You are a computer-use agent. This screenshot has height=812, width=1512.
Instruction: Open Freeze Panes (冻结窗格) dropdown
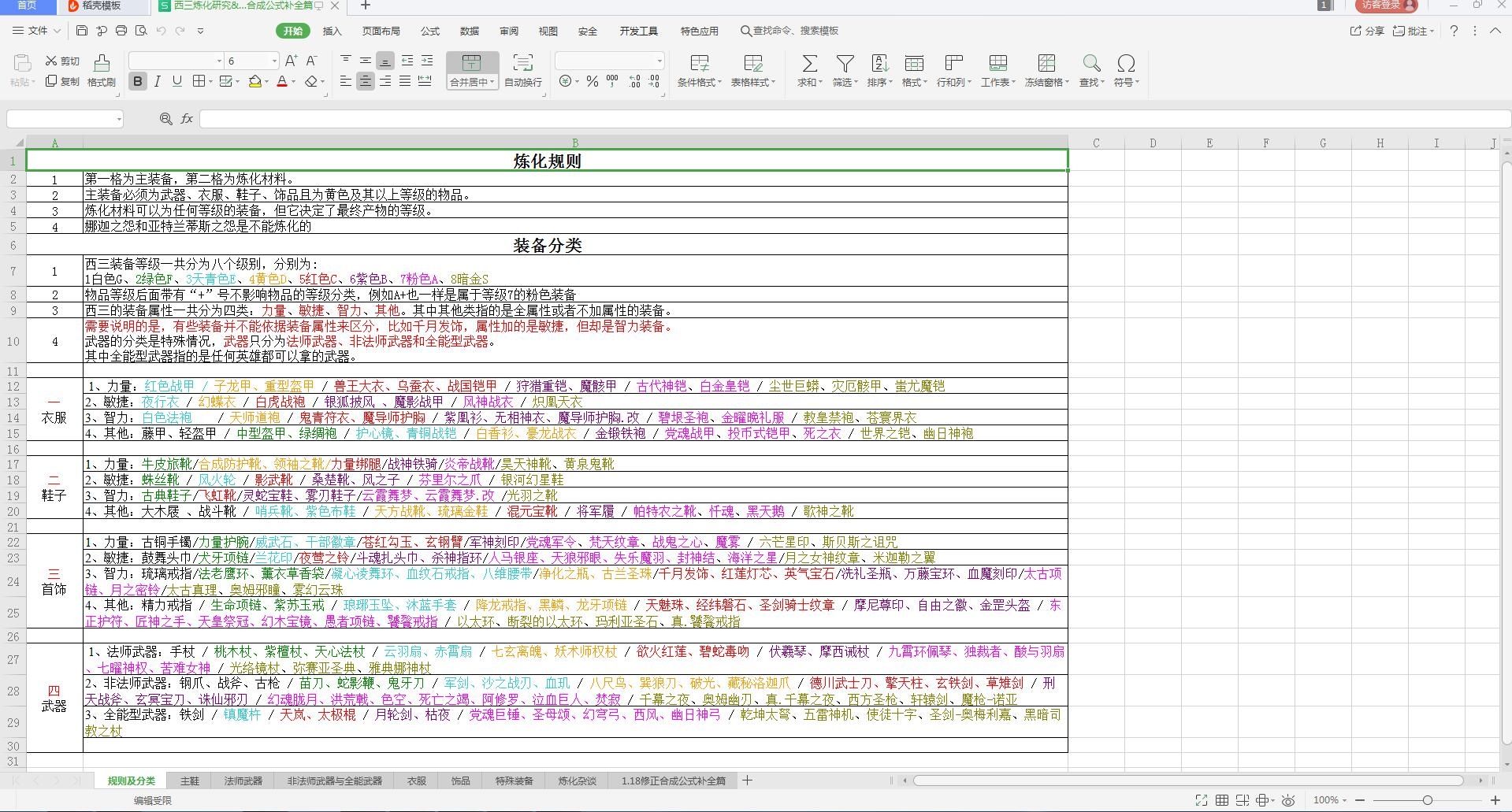pyautogui.click(x=1046, y=70)
